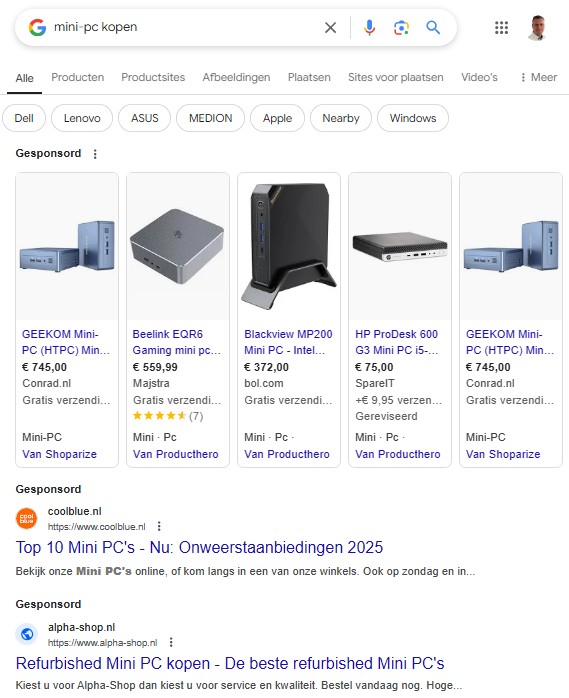The image size is (569, 698).
Task: Switch to the Afbeeldingen tab
Action: [236, 77]
